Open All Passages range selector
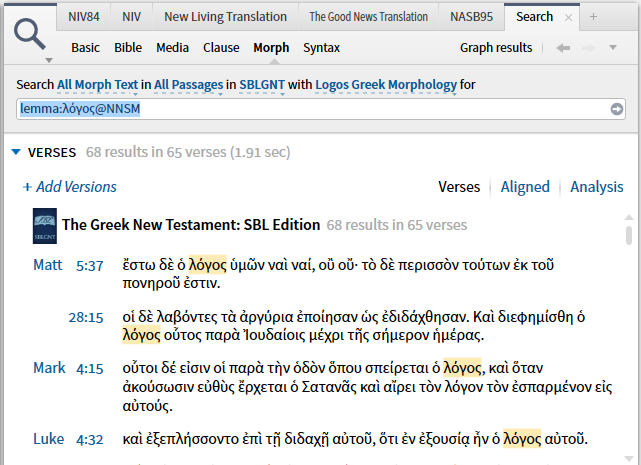Viewport: 641px width, 465px height. (x=188, y=85)
